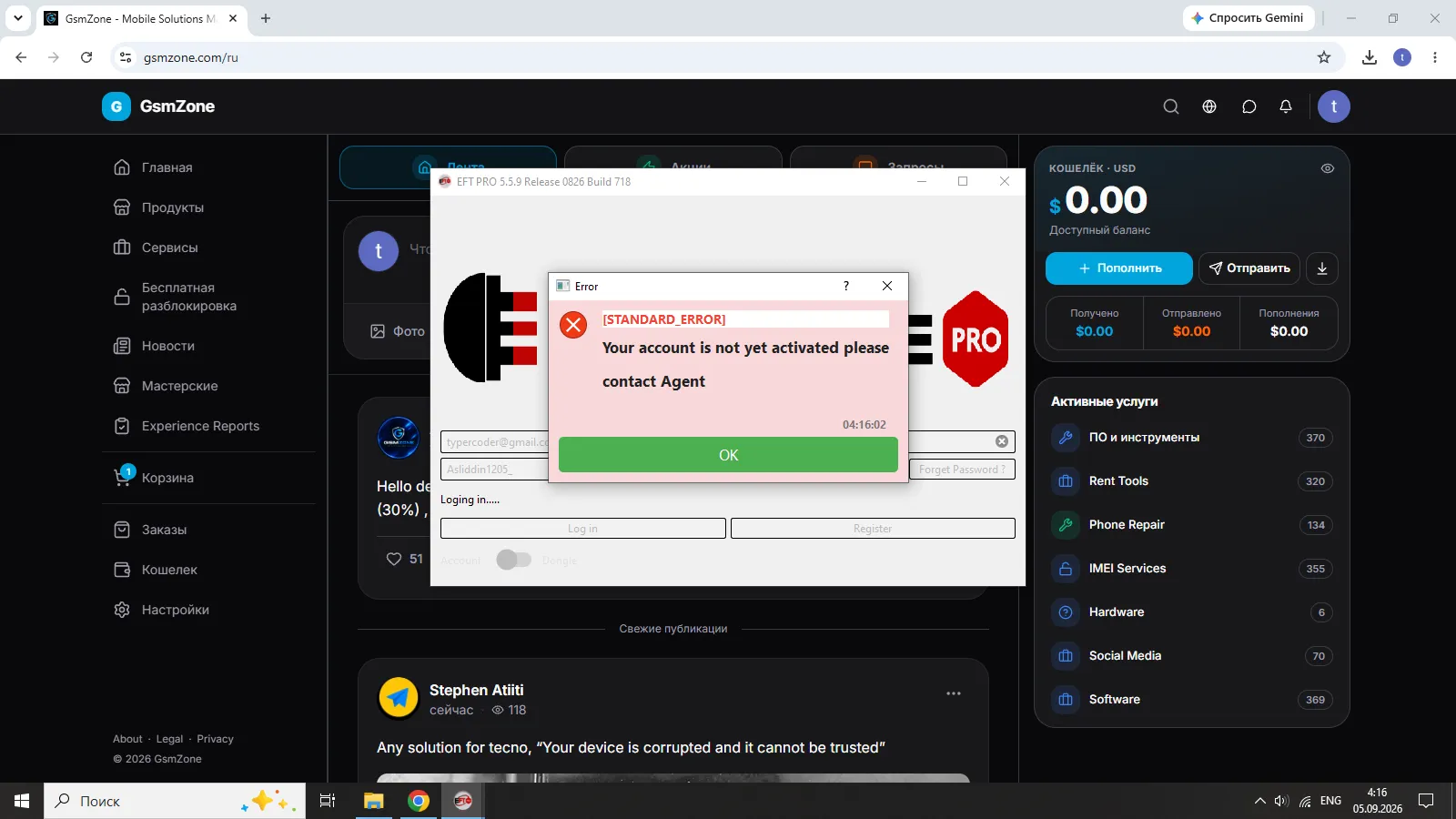Hide wallet balance with the eye icon
This screenshot has height=819, width=1456.
(1328, 168)
